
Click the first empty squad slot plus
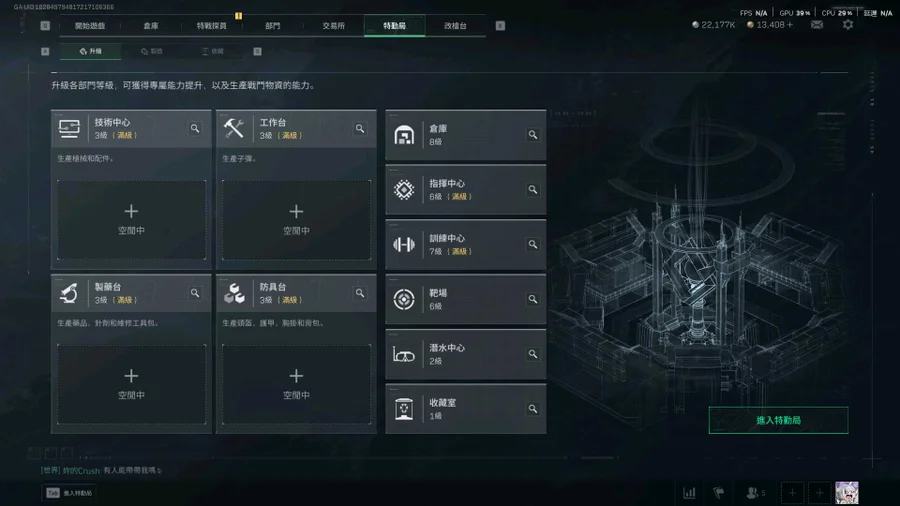792,493
